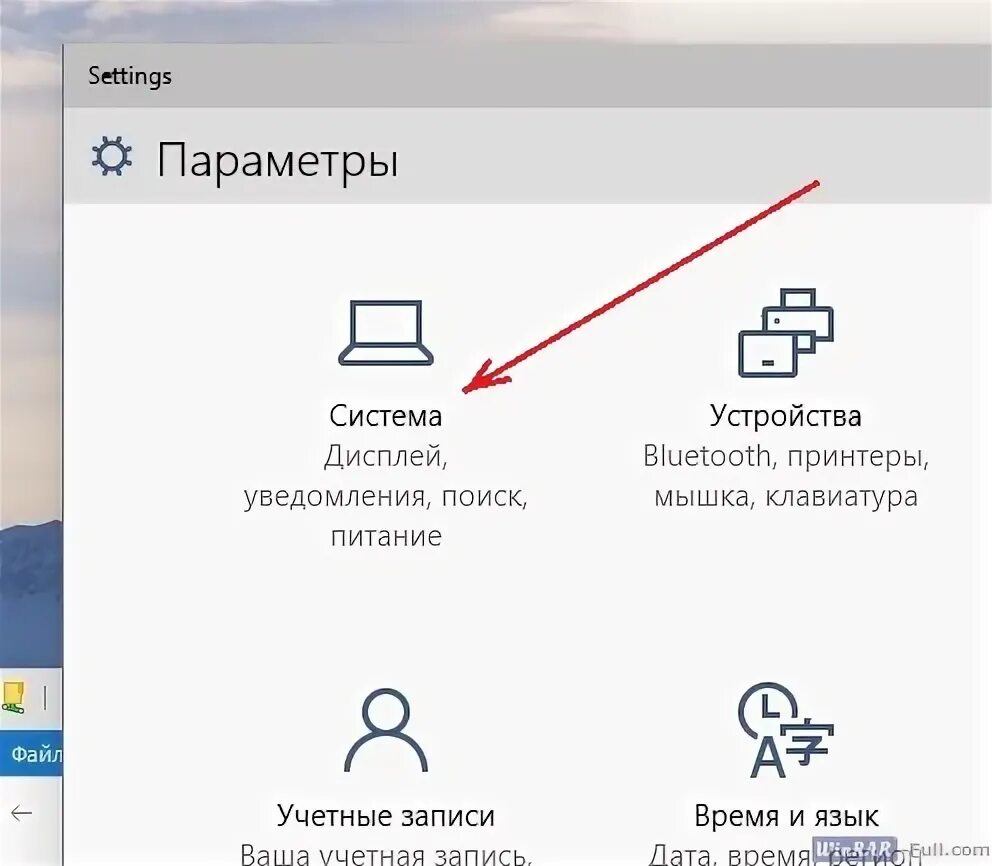This screenshot has width=992, height=866.
Task: Open the Учетные записи person icon
Action: (386, 731)
